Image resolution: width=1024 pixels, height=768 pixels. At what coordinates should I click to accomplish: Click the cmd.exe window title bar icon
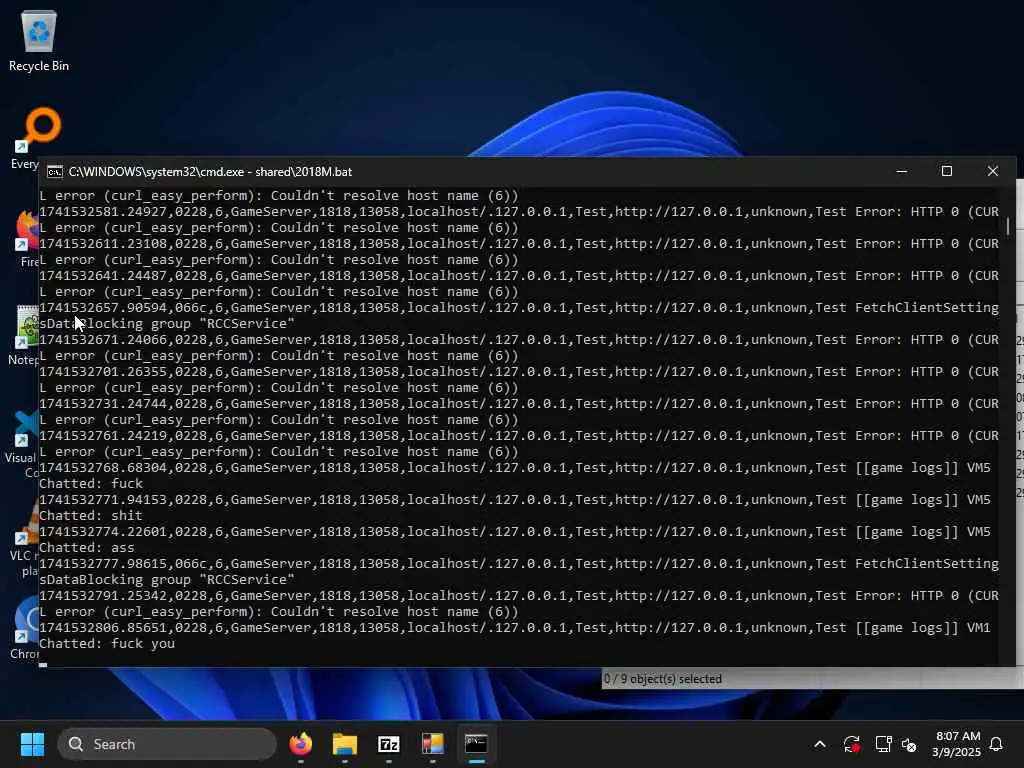point(55,172)
